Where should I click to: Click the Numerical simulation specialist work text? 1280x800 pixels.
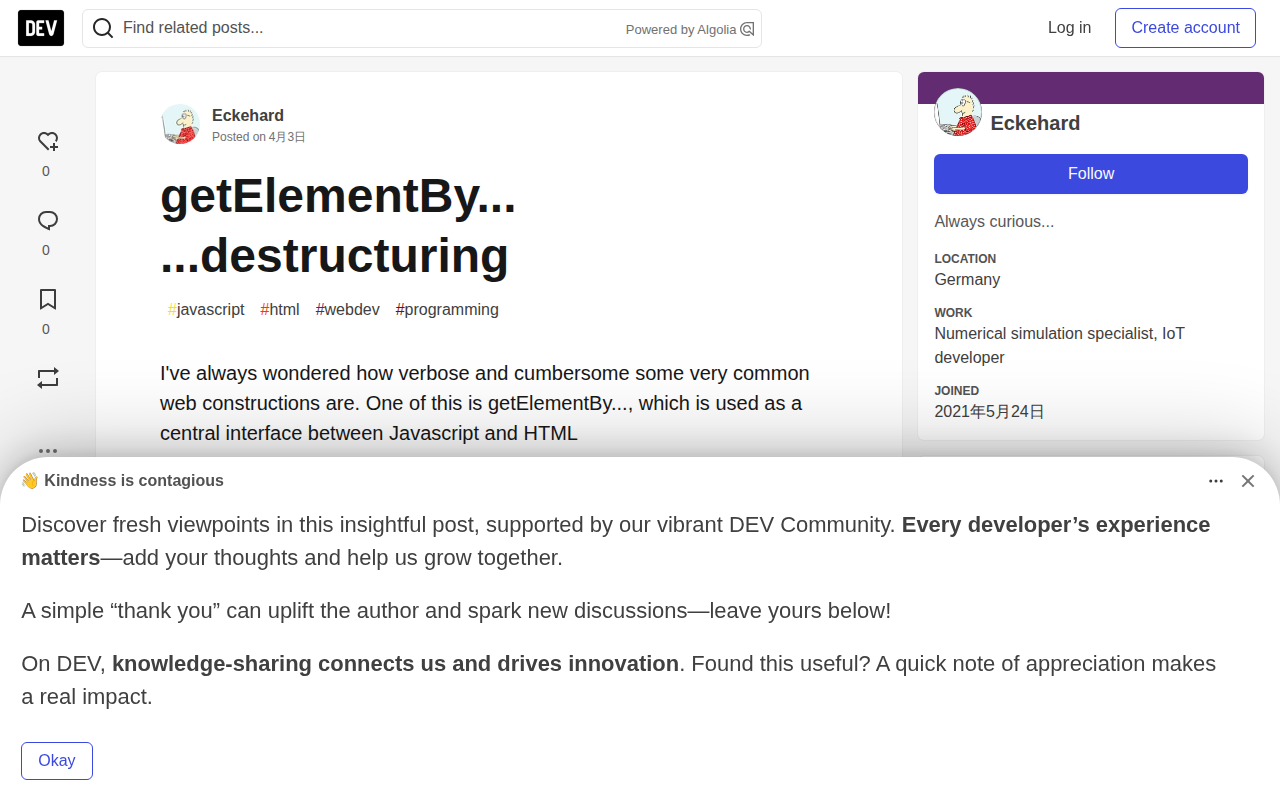pos(1059,346)
